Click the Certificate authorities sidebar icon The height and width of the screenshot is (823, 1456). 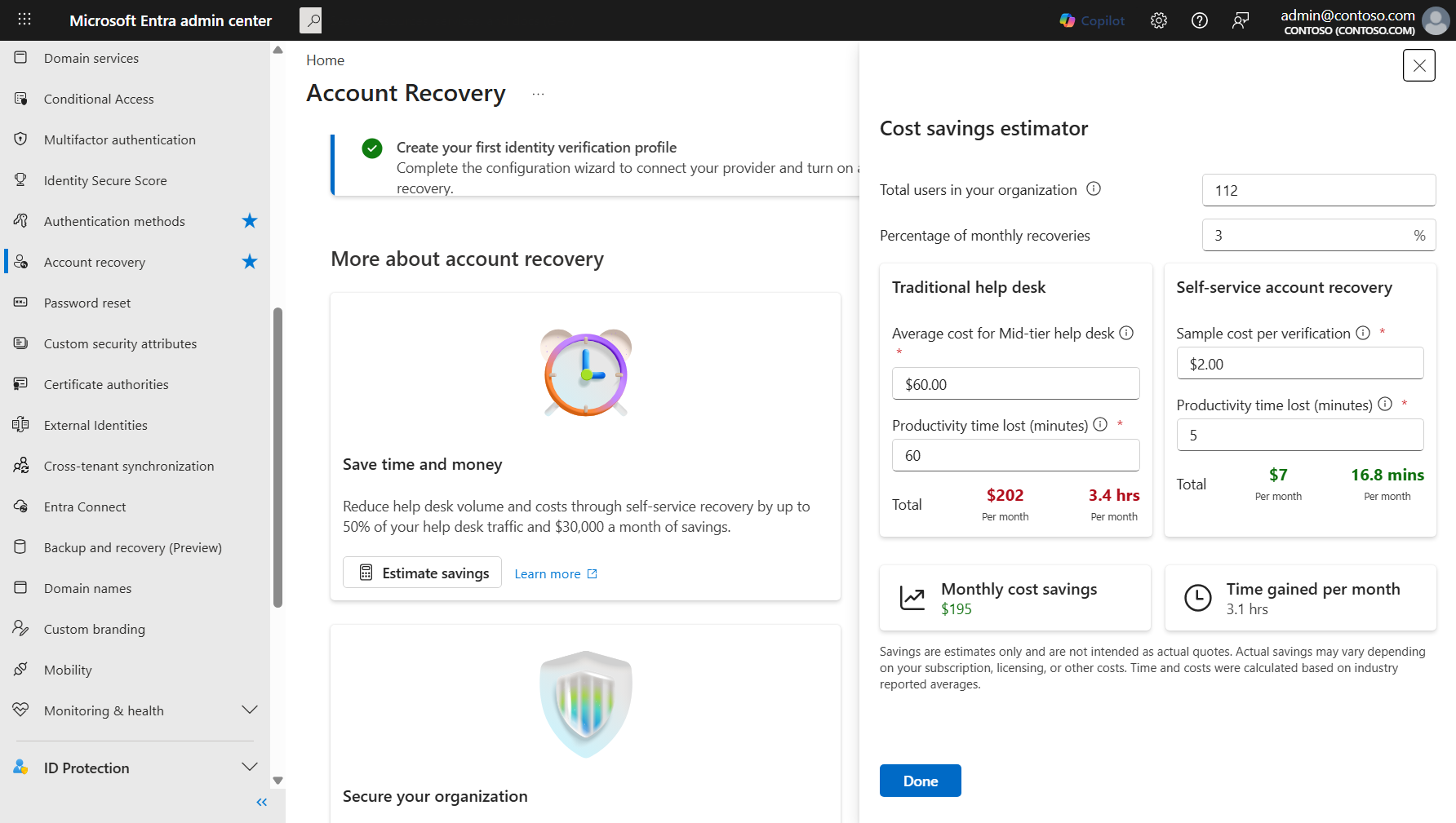coord(21,384)
